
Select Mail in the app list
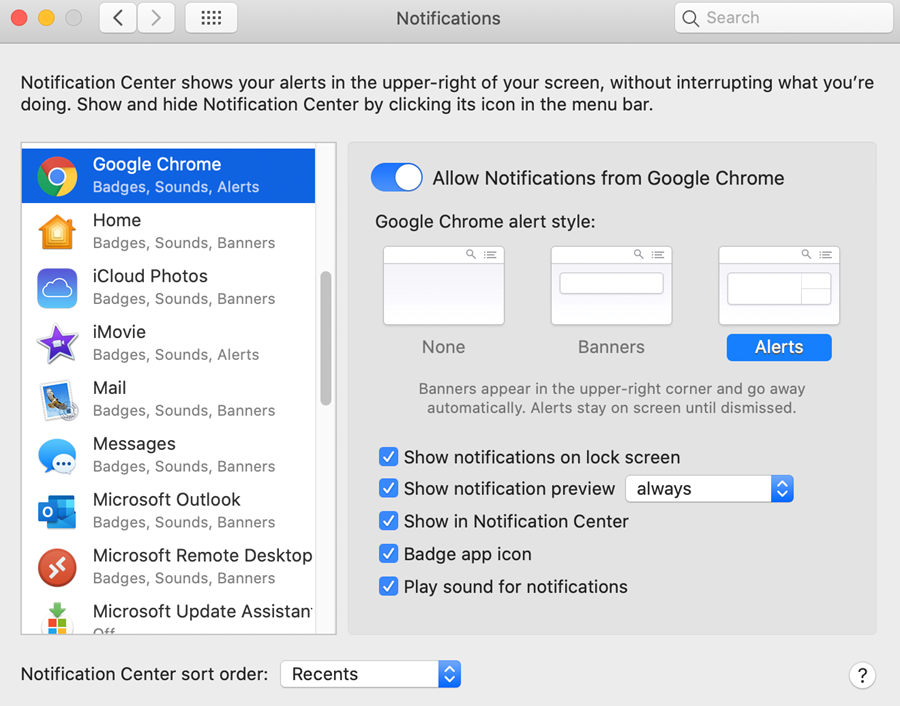click(168, 399)
